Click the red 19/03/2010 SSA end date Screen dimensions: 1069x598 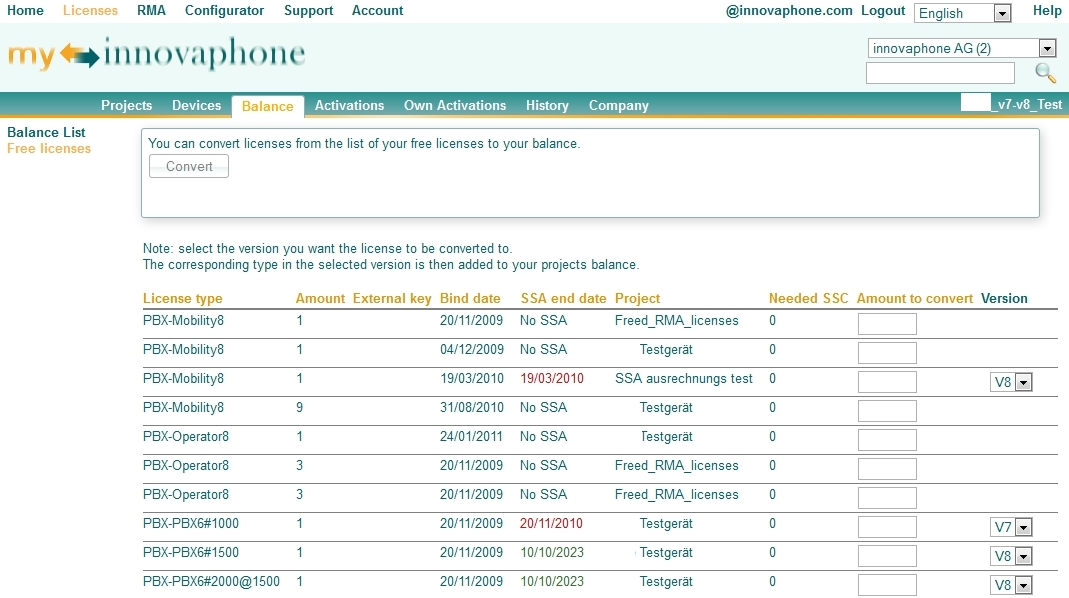pos(552,378)
